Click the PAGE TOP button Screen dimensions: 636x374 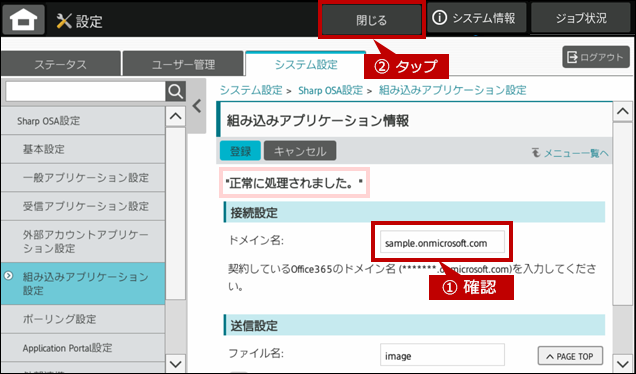tap(570, 356)
